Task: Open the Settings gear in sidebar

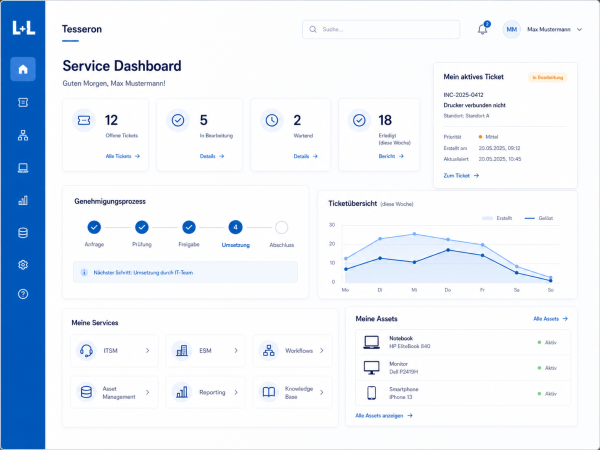Action: (23, 265)
